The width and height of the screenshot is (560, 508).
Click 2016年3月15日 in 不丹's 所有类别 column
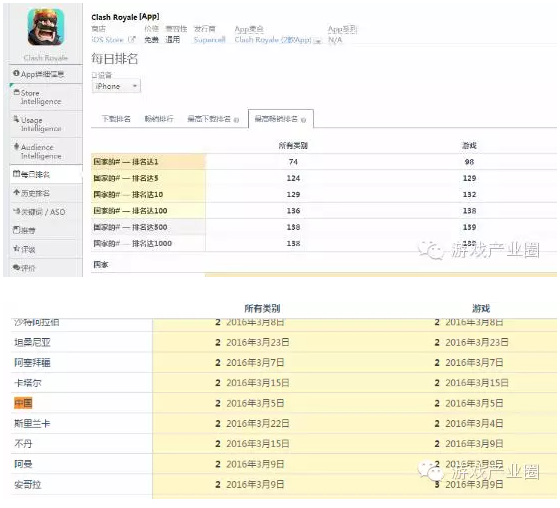click(258, 444)
